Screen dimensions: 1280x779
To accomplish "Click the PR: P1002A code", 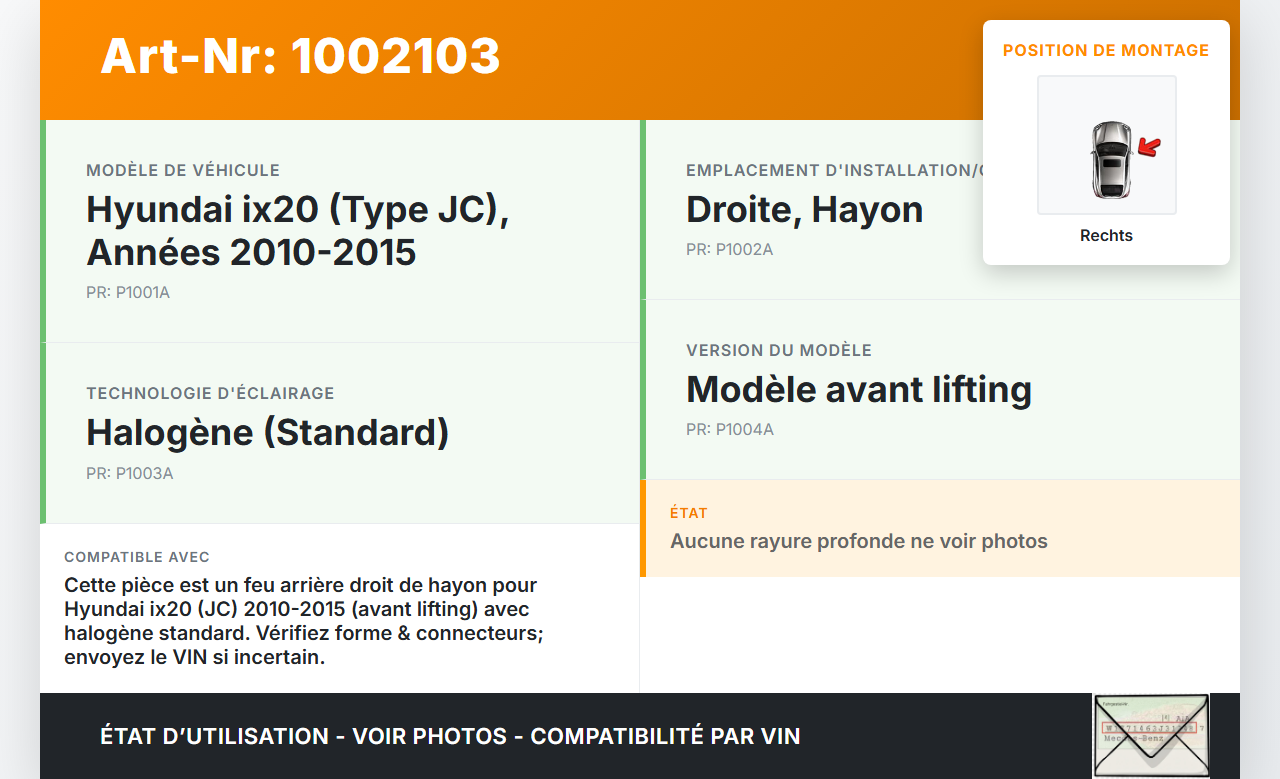I will (729, 249).
